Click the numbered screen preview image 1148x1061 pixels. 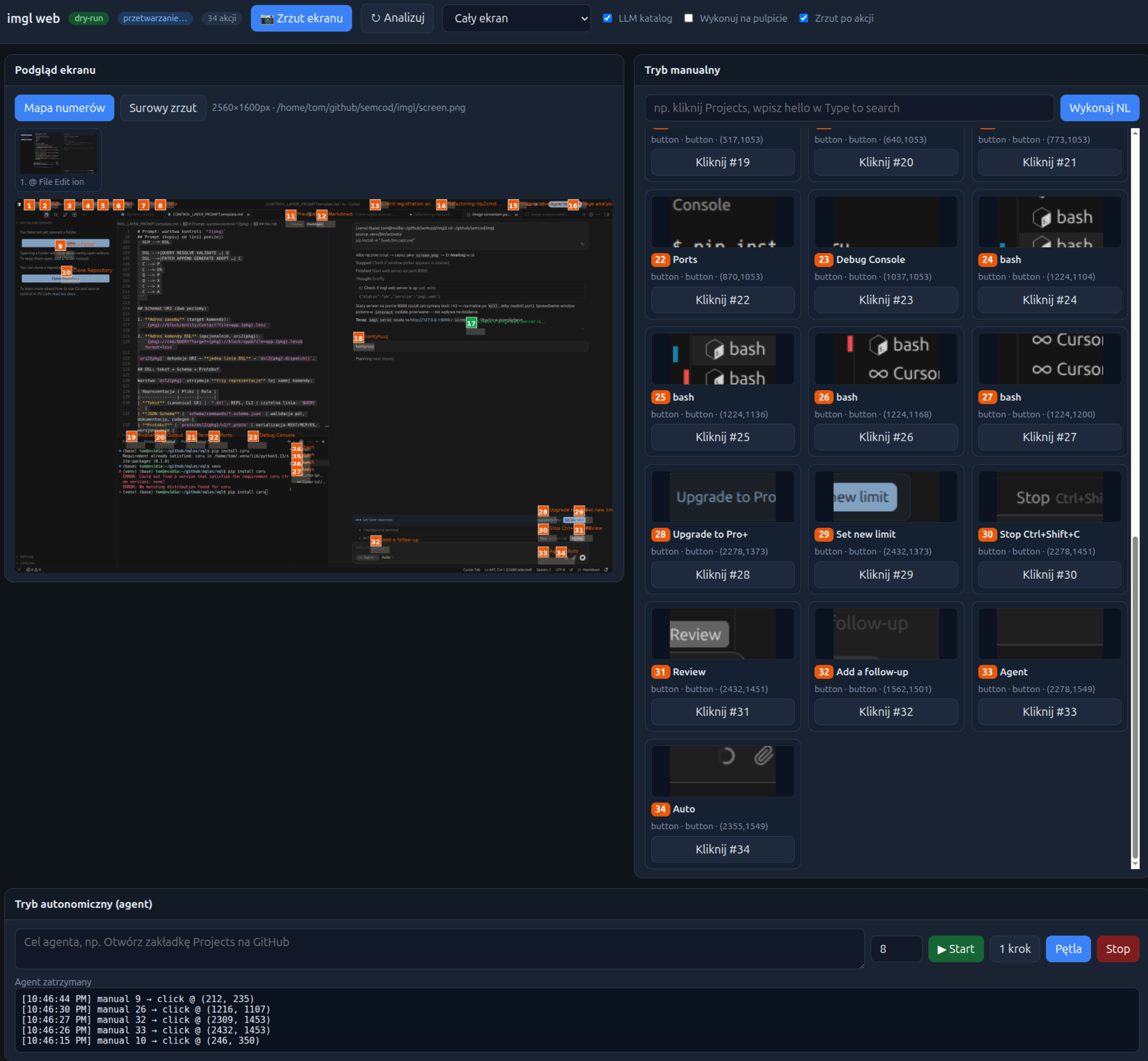[314, 386]
